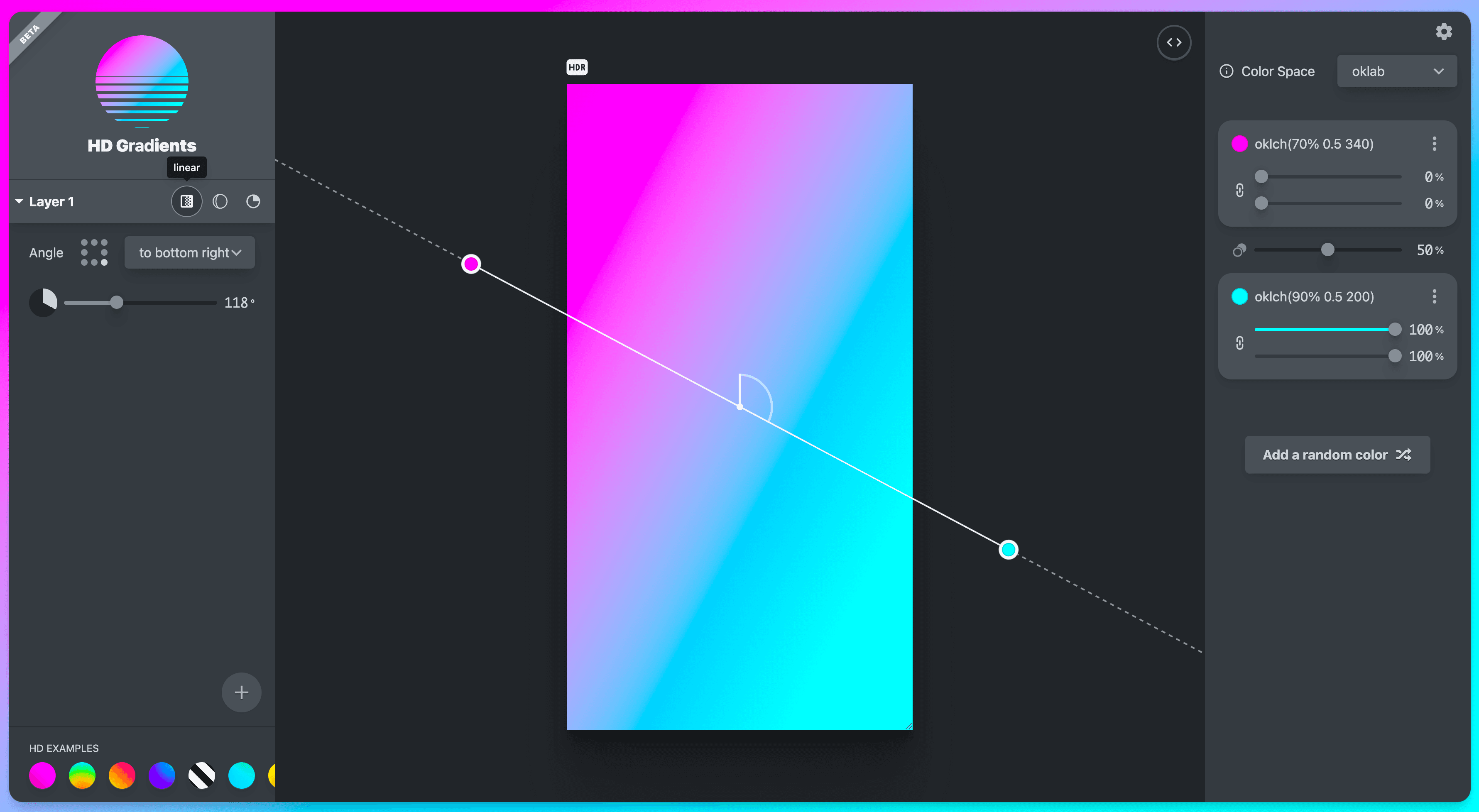Screen dimensions: 1479x812
Task: Load the orange-red HD example
Action: tap(122, 776)
